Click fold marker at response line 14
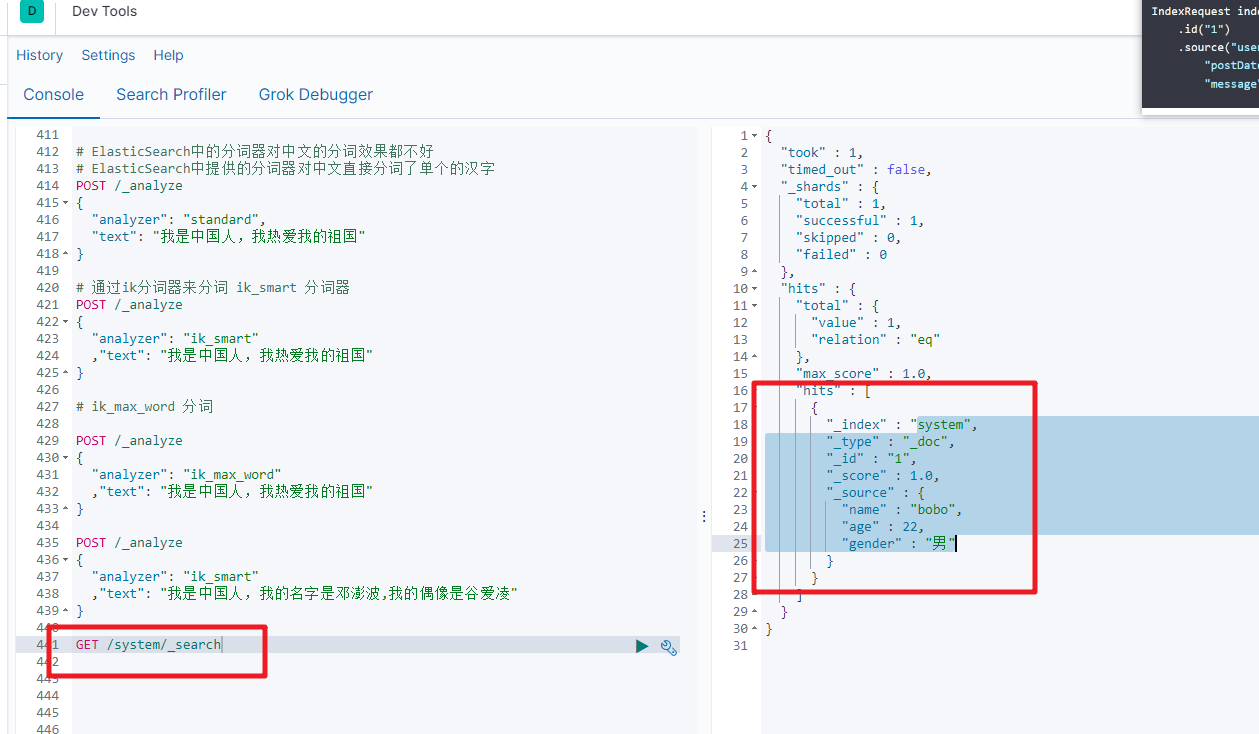Viewport: 1259px width, 734px height. (755, 356)
